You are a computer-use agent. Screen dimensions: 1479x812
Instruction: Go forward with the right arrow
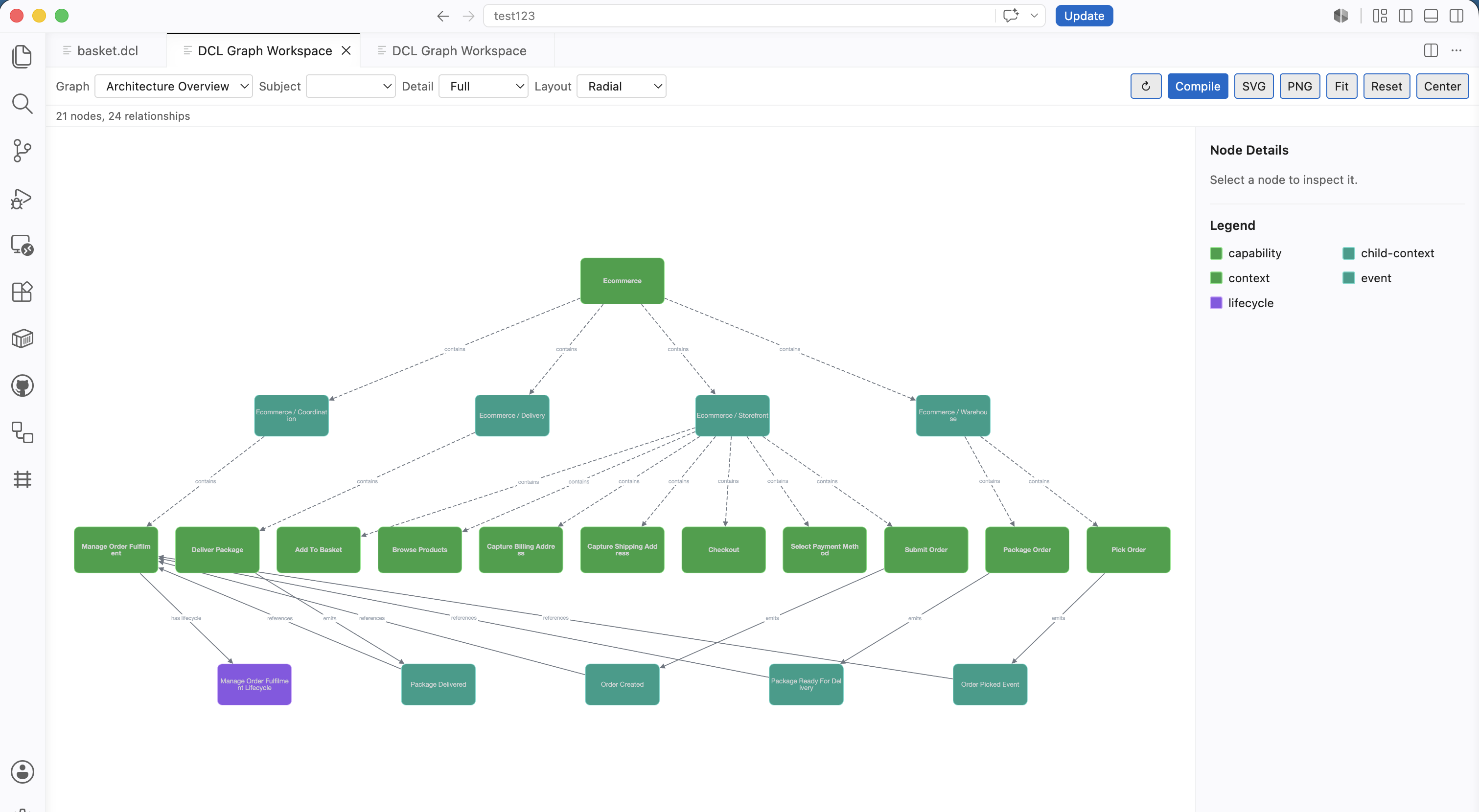pos(468,16)
